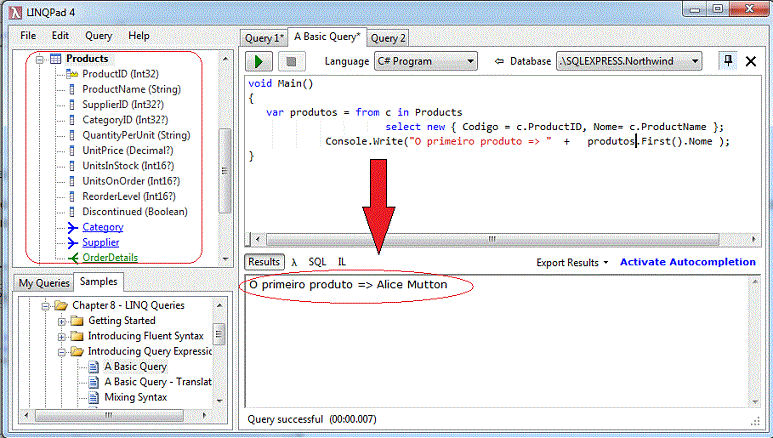Click the Query successful status text
Screen dimensions: 773x438
[x=312, y=419]
